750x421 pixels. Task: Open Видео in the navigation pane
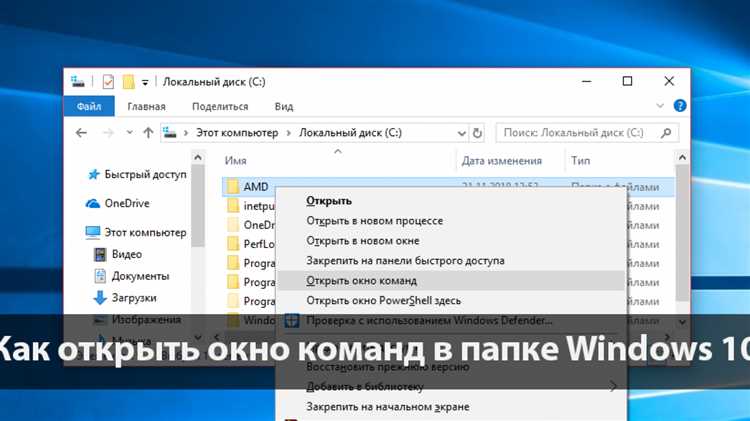pyautogui.click(x=127, y=254)
